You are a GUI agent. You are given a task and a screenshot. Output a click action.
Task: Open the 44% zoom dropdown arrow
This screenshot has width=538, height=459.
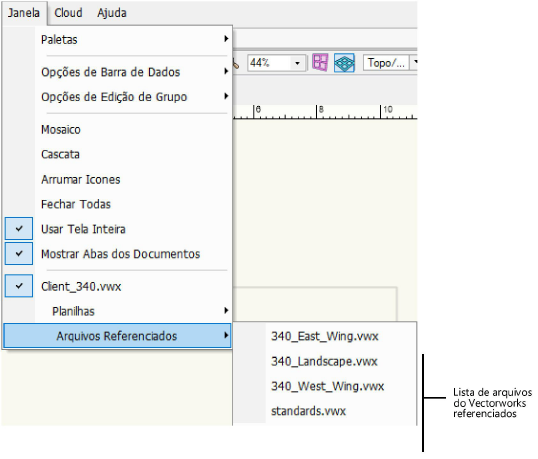tap(297, 63)
